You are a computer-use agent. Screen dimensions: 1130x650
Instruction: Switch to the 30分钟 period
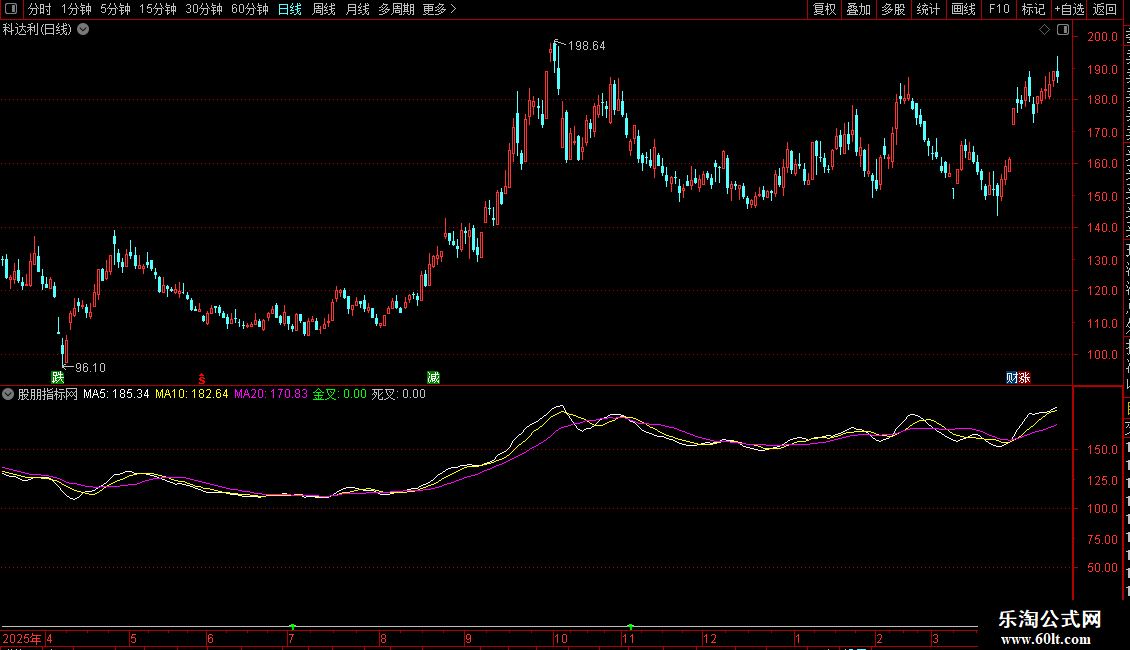(204, 9)
